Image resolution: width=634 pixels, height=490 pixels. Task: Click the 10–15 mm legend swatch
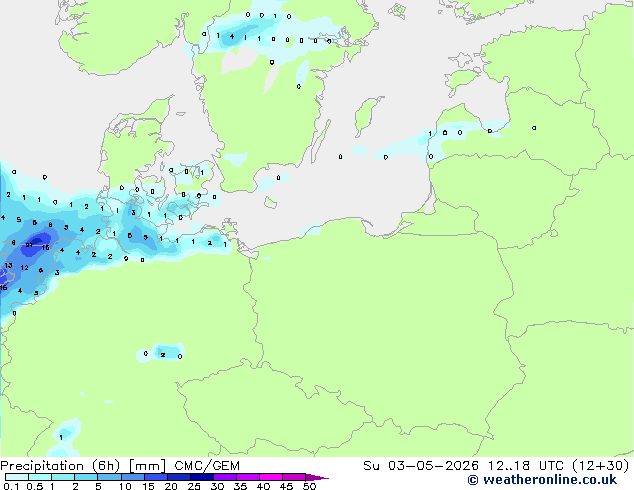(x=132, y=477)
